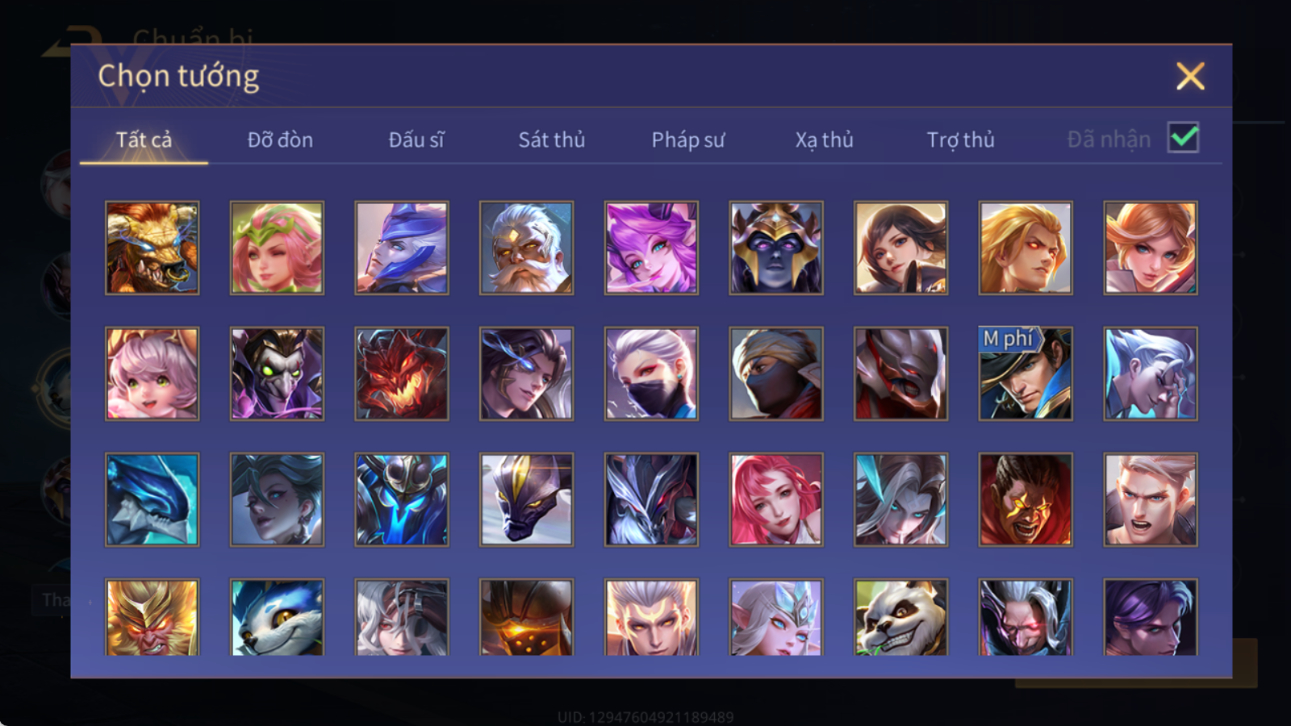Toggle the Đã nhận checkbox
Image resolution: width=1291 pixels, height=726 pixels.
tap(1183, 139)
